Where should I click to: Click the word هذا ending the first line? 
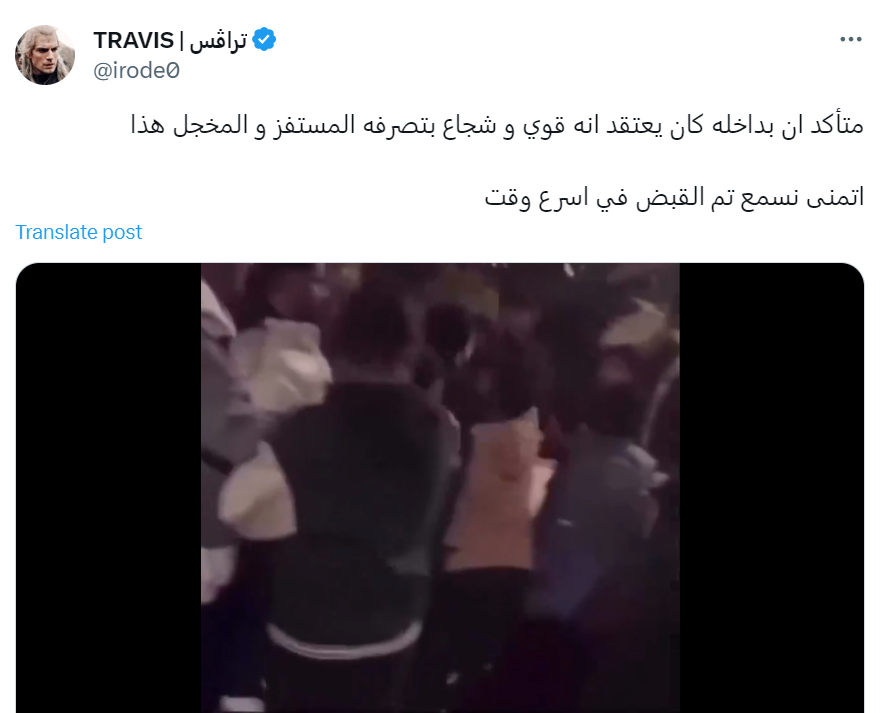tap(147, 125)
